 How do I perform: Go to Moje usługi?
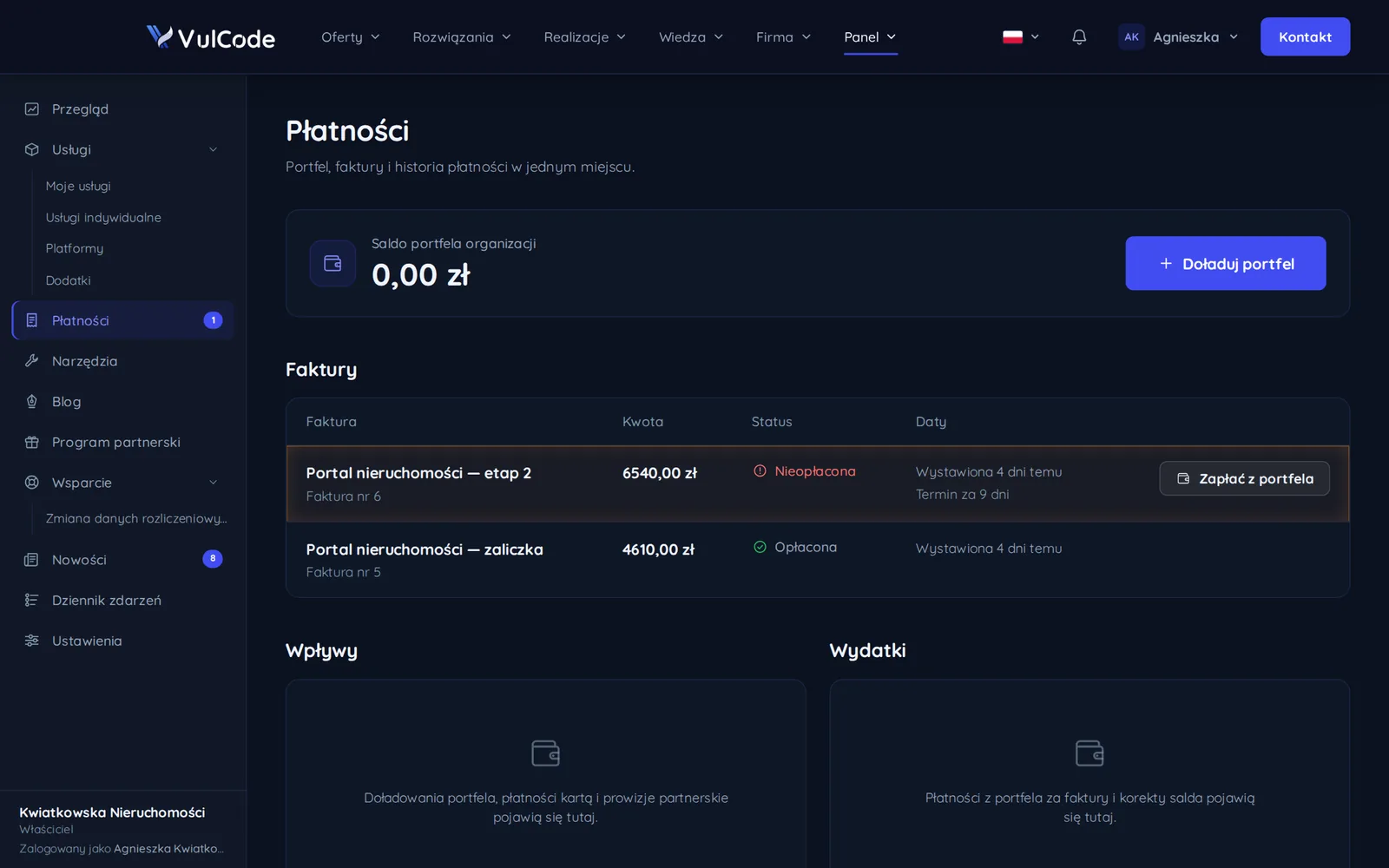click(78, 186)
